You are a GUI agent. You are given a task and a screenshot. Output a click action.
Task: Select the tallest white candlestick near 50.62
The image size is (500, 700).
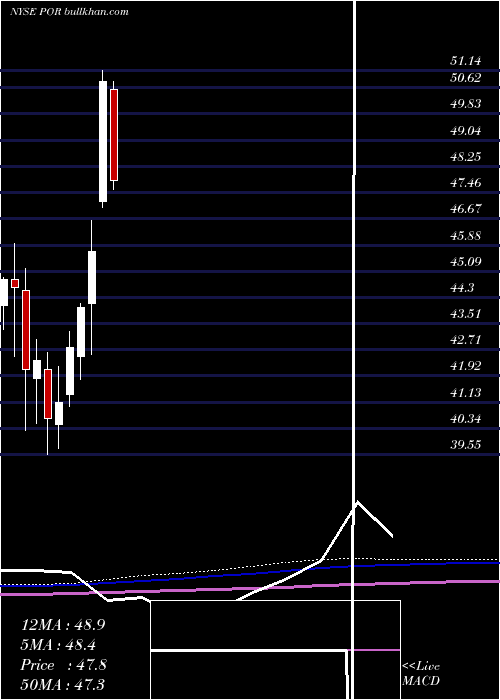(x=103, y=139)
